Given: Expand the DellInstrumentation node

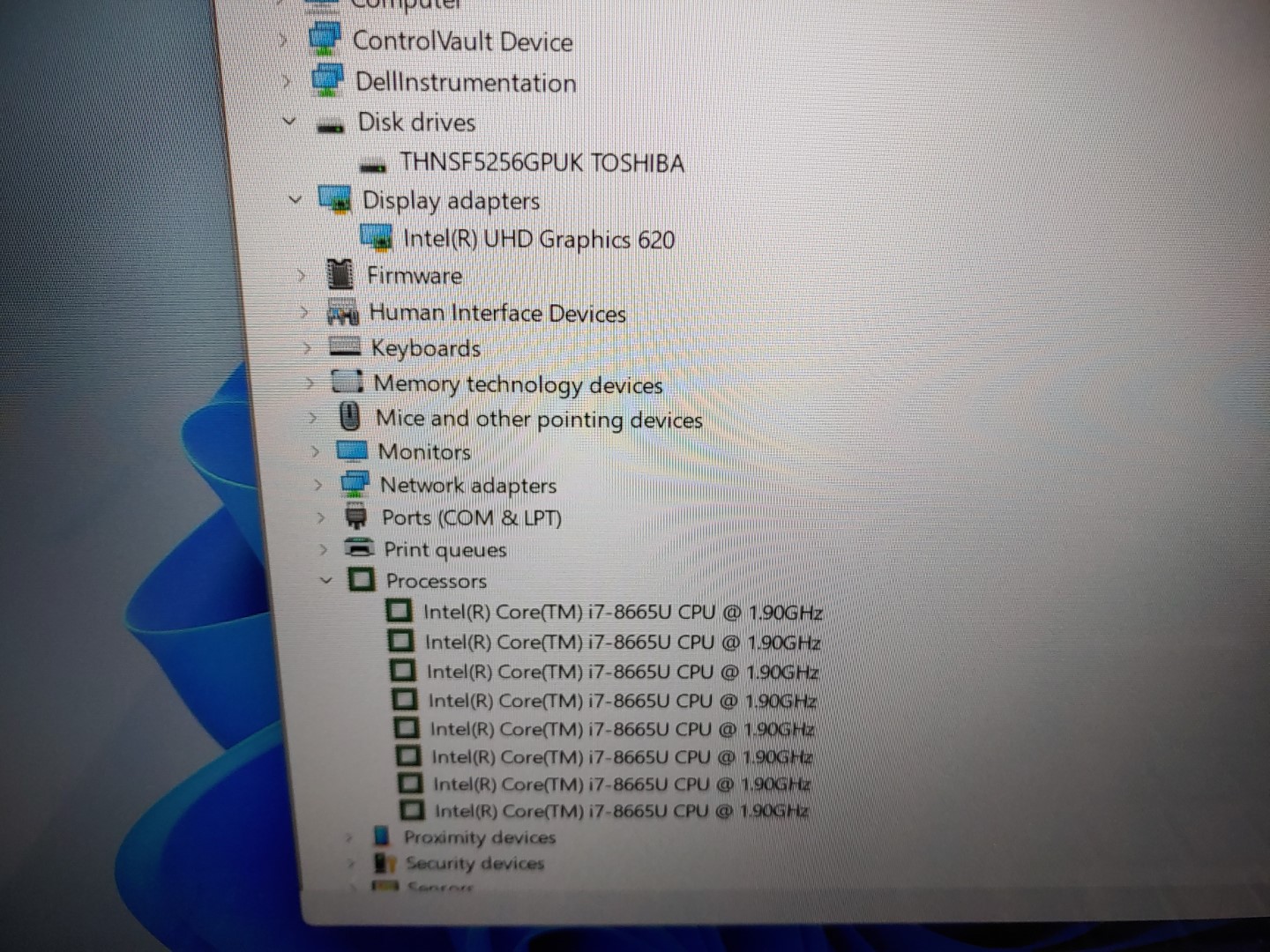Looking at the screenshot, I should pos(286,81).
